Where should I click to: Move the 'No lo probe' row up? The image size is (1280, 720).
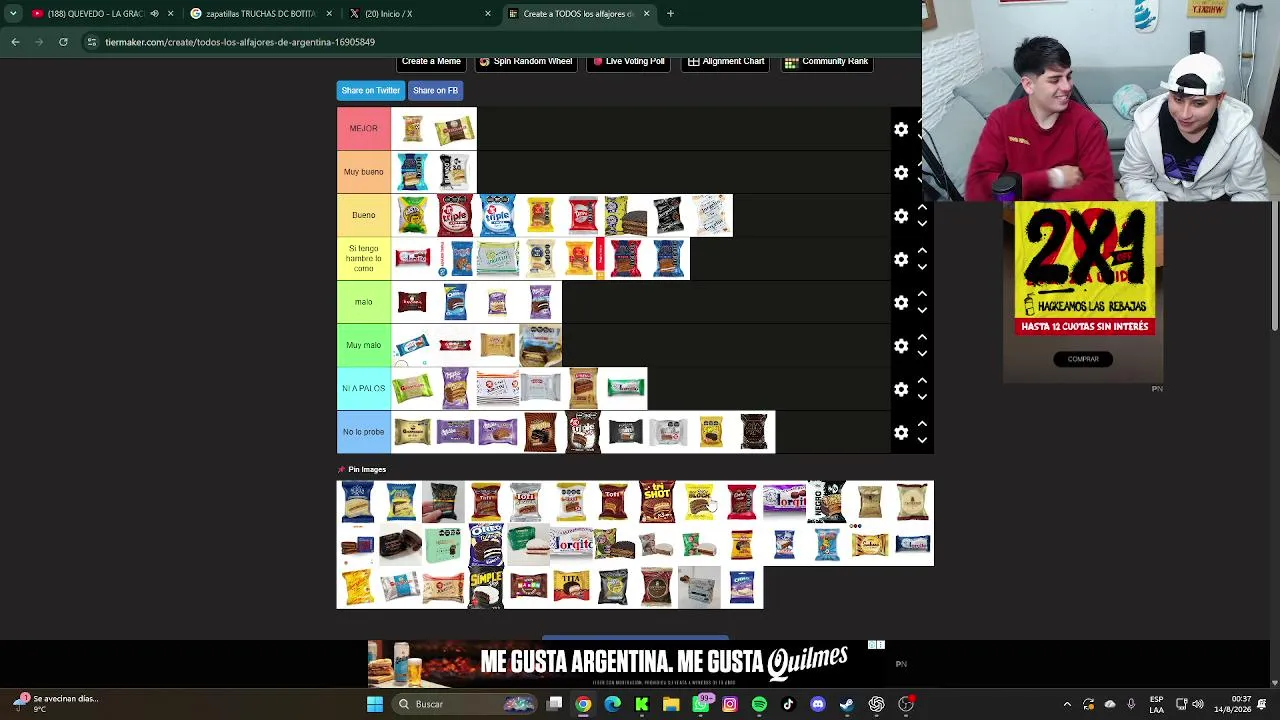[922, 424]
